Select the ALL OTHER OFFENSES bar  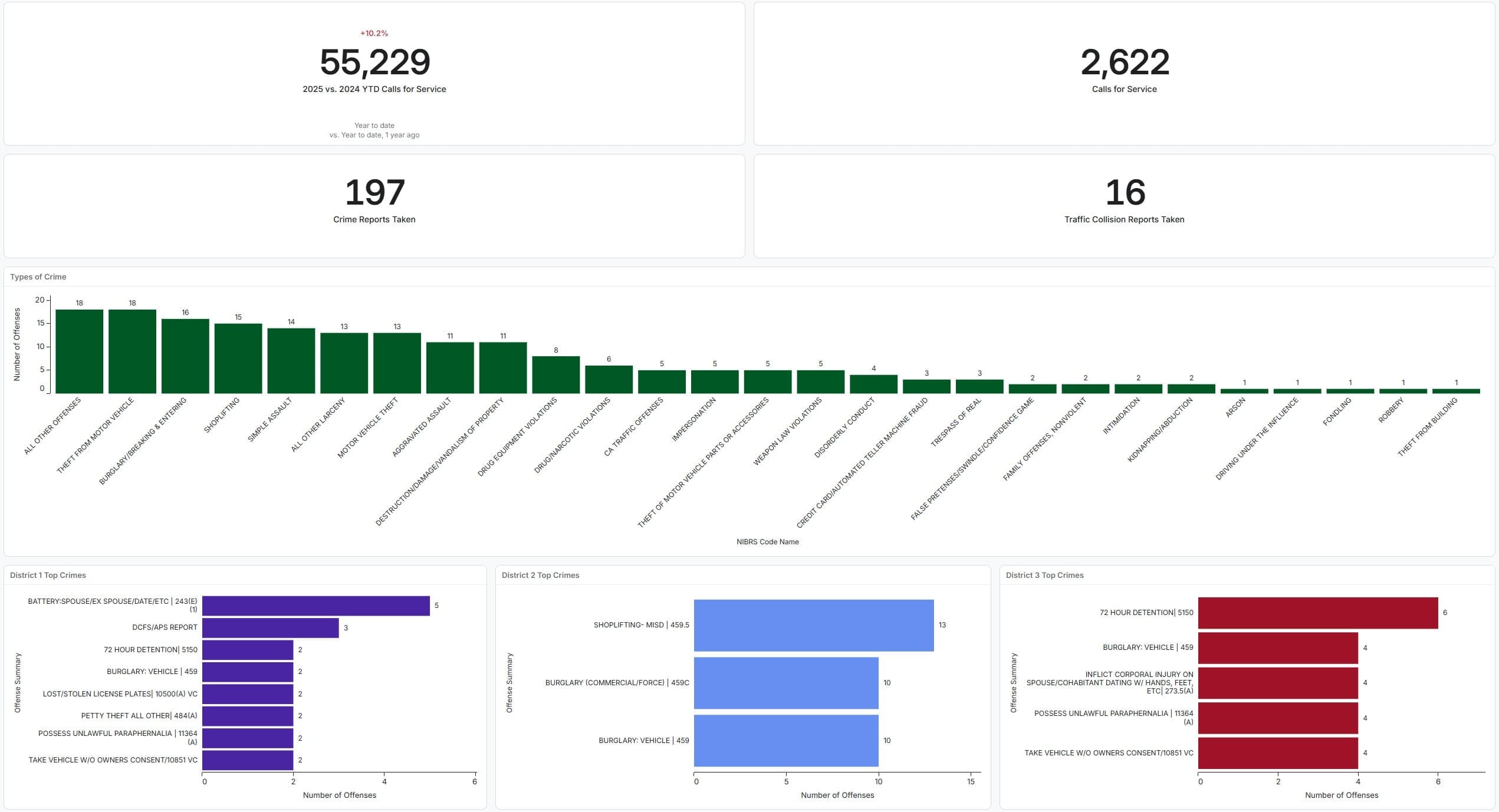tap(79, 351)
